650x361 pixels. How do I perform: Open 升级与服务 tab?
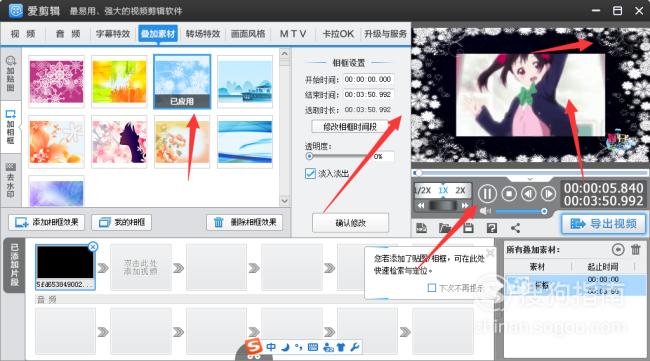(x=386, y=34)
